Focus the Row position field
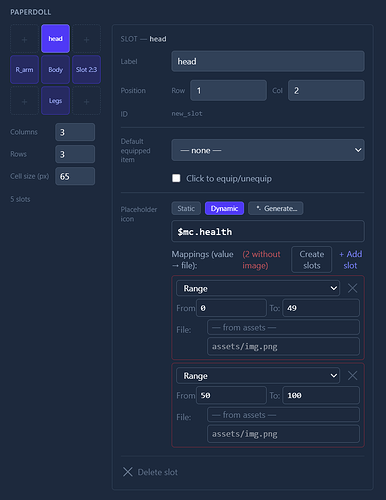This screenshot has height=500, width=386. (228, 90)
